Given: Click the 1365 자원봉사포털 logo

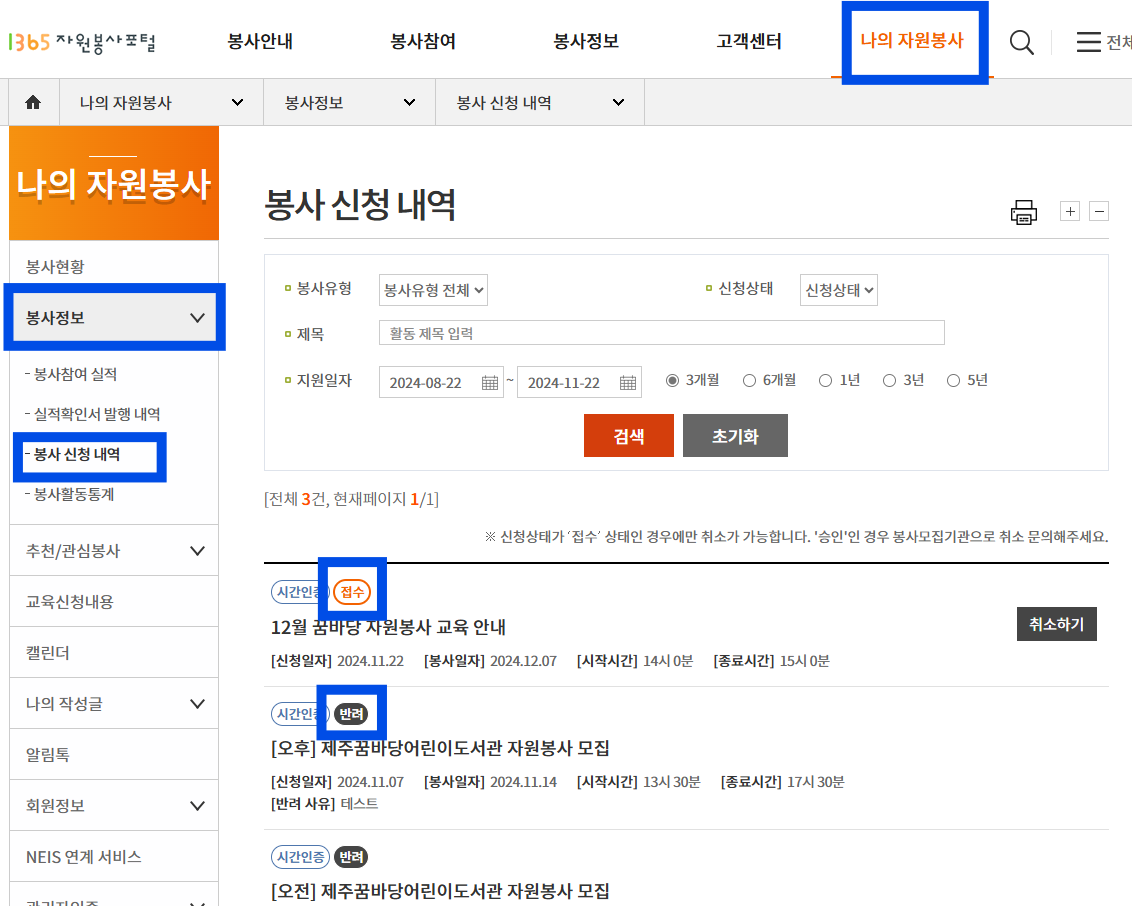Looking at the screenshot, I should click(x=82, y=43).
